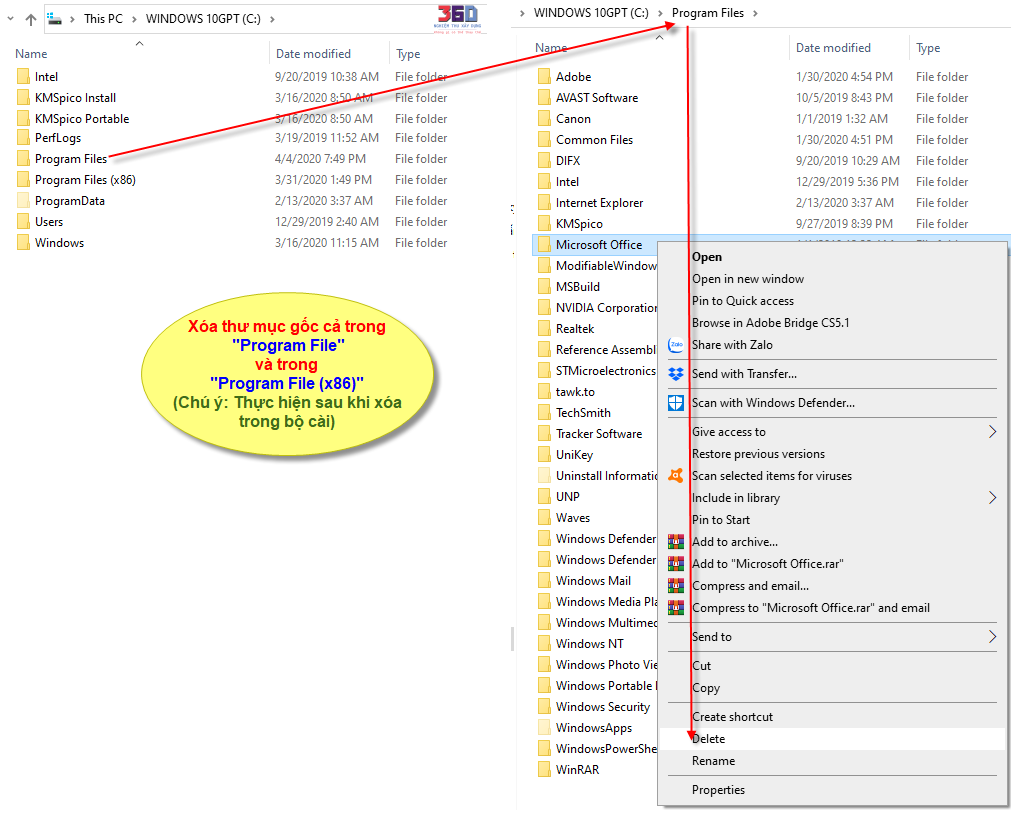Image resolution: width=1011 pixels, height=816 pixels.
Task: Click the WinRAR folder icon in Program Files list
Action: pyautogui.click(x=544, y=770)
